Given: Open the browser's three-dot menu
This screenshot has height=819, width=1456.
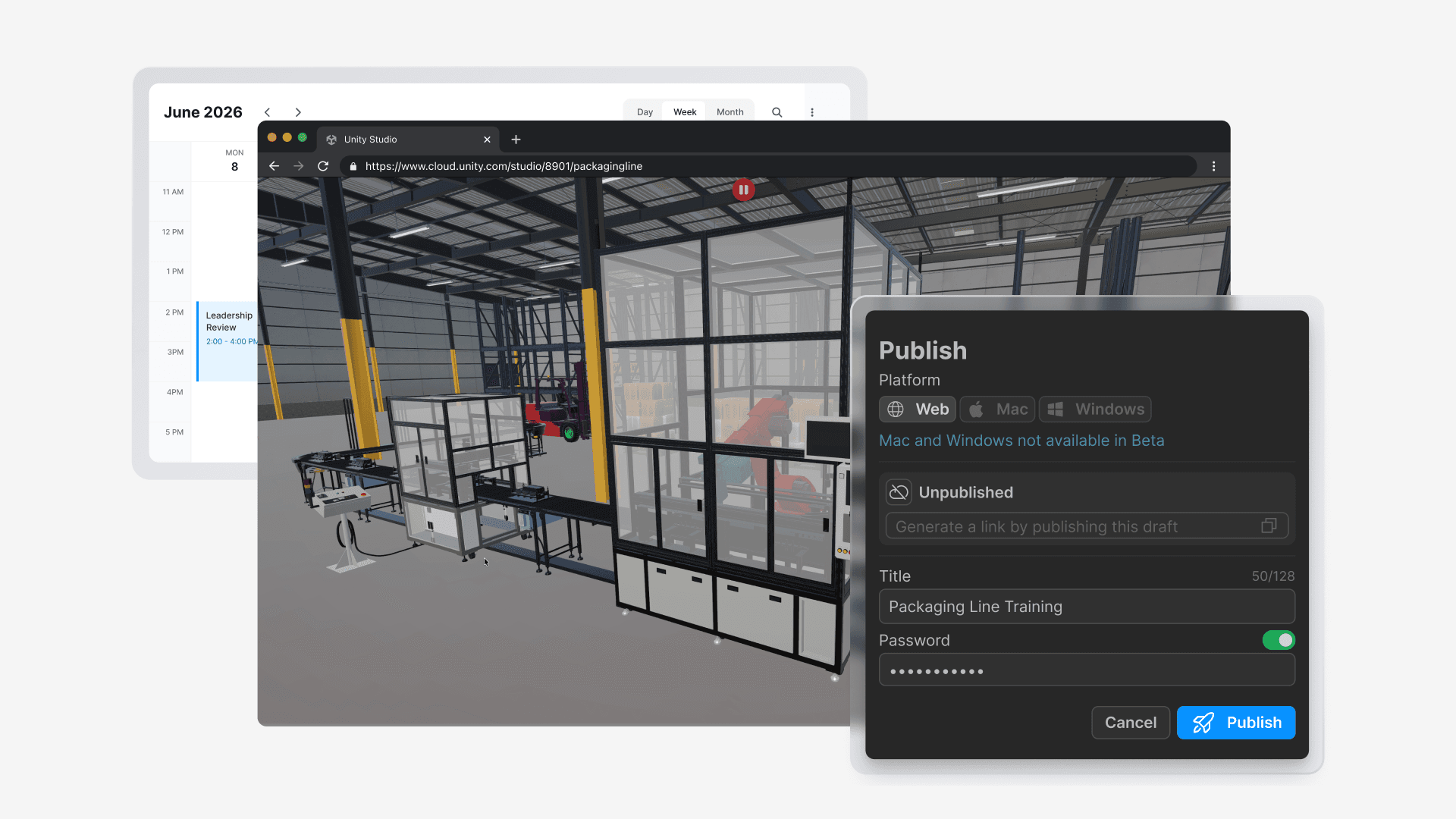Looking at the screenshot, I should pos(1213,166).
